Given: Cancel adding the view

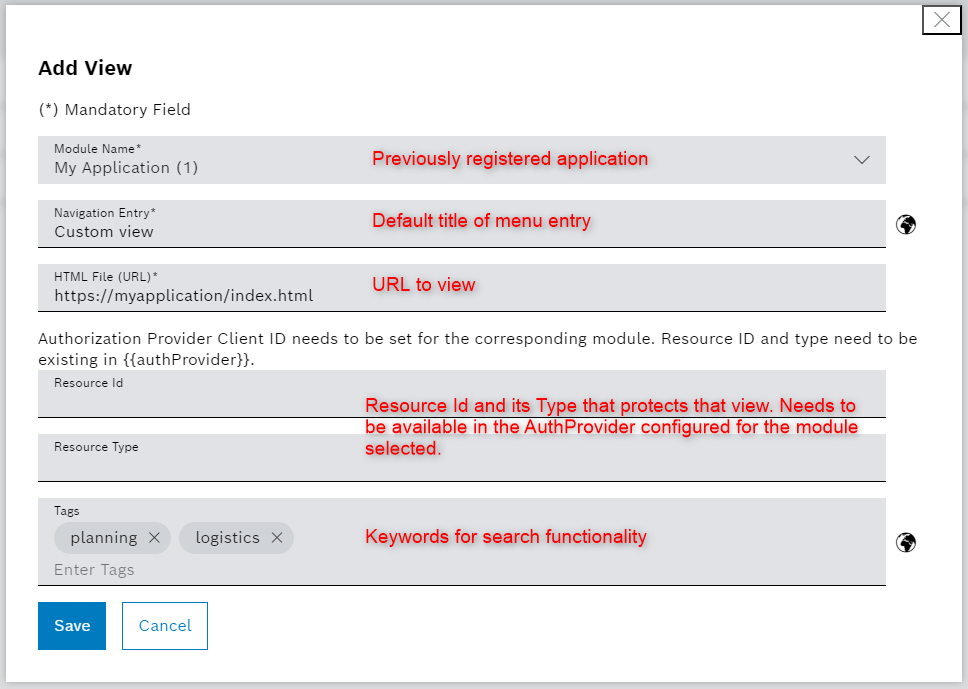Looking at the screenshot, I should (165, 626).
